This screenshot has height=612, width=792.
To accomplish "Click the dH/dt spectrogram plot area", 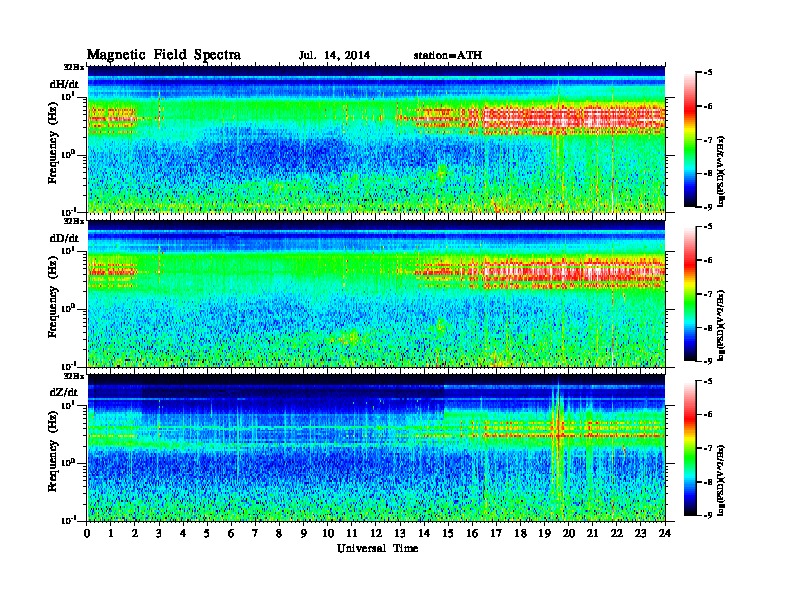I will pyautogui.click(x=376, y=139).
